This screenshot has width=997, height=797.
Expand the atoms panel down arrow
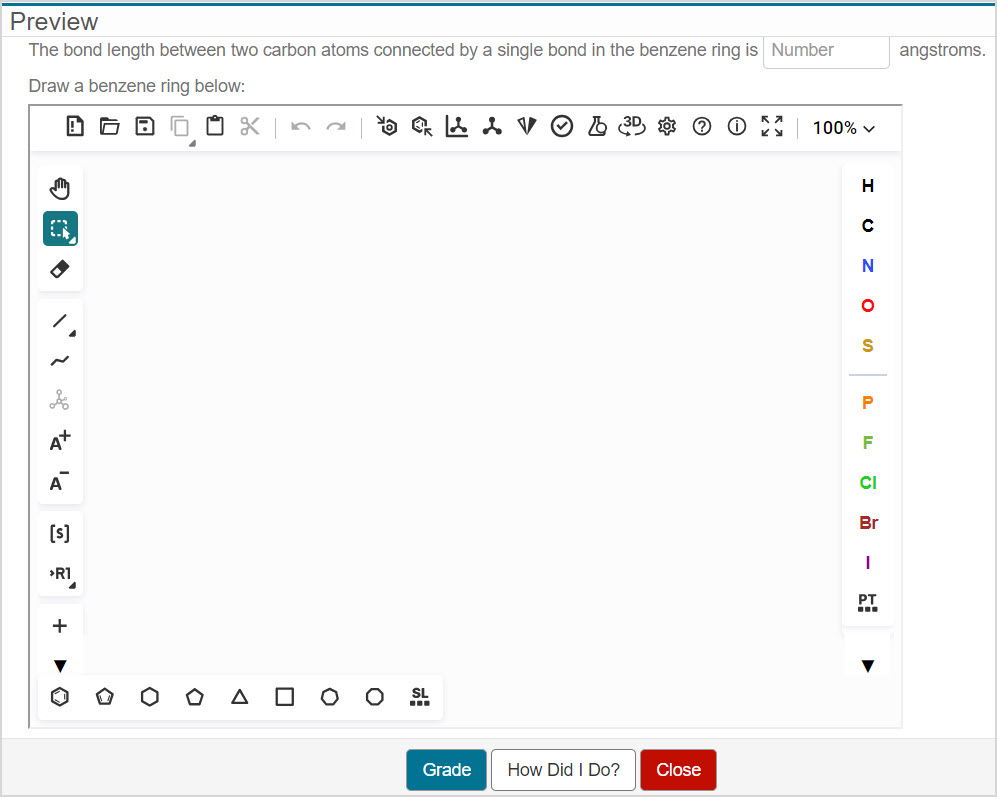(x=868, y=666)
